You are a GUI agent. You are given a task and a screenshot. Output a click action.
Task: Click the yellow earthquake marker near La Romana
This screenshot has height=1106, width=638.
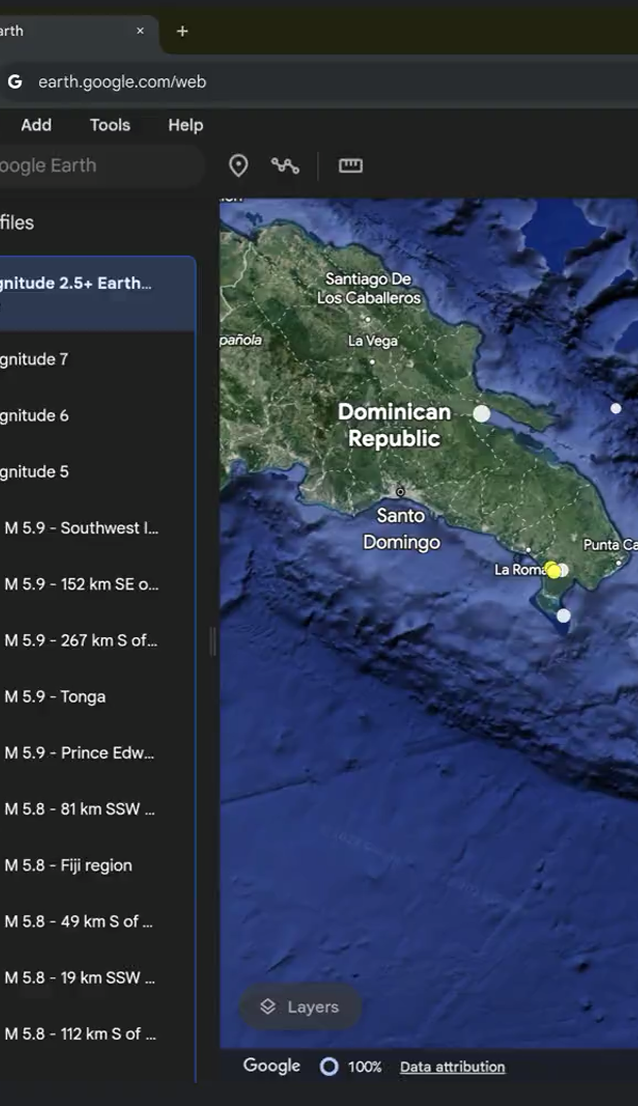[553, 571]
